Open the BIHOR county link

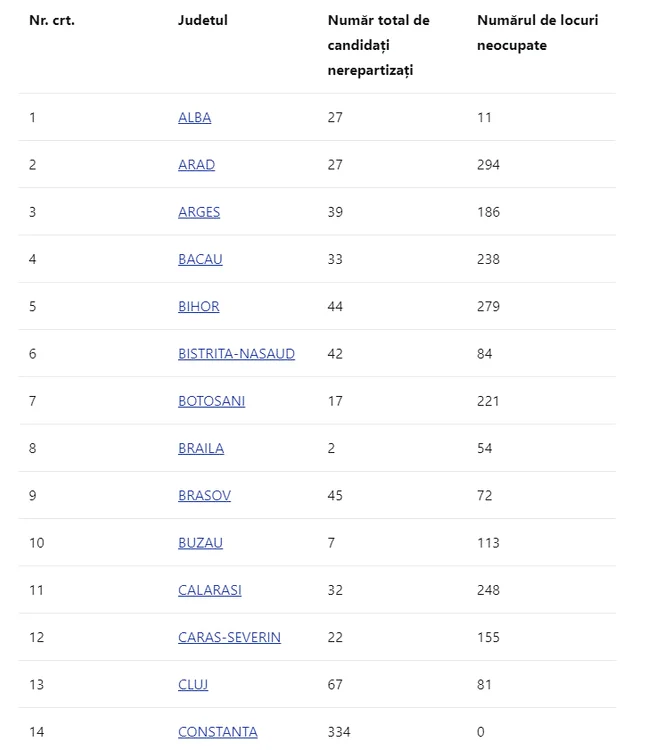pos(198,307)
